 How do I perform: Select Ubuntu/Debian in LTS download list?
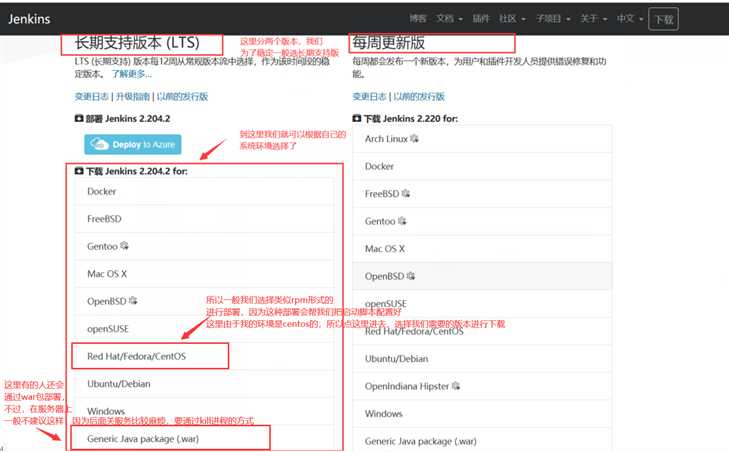[205, 384]
